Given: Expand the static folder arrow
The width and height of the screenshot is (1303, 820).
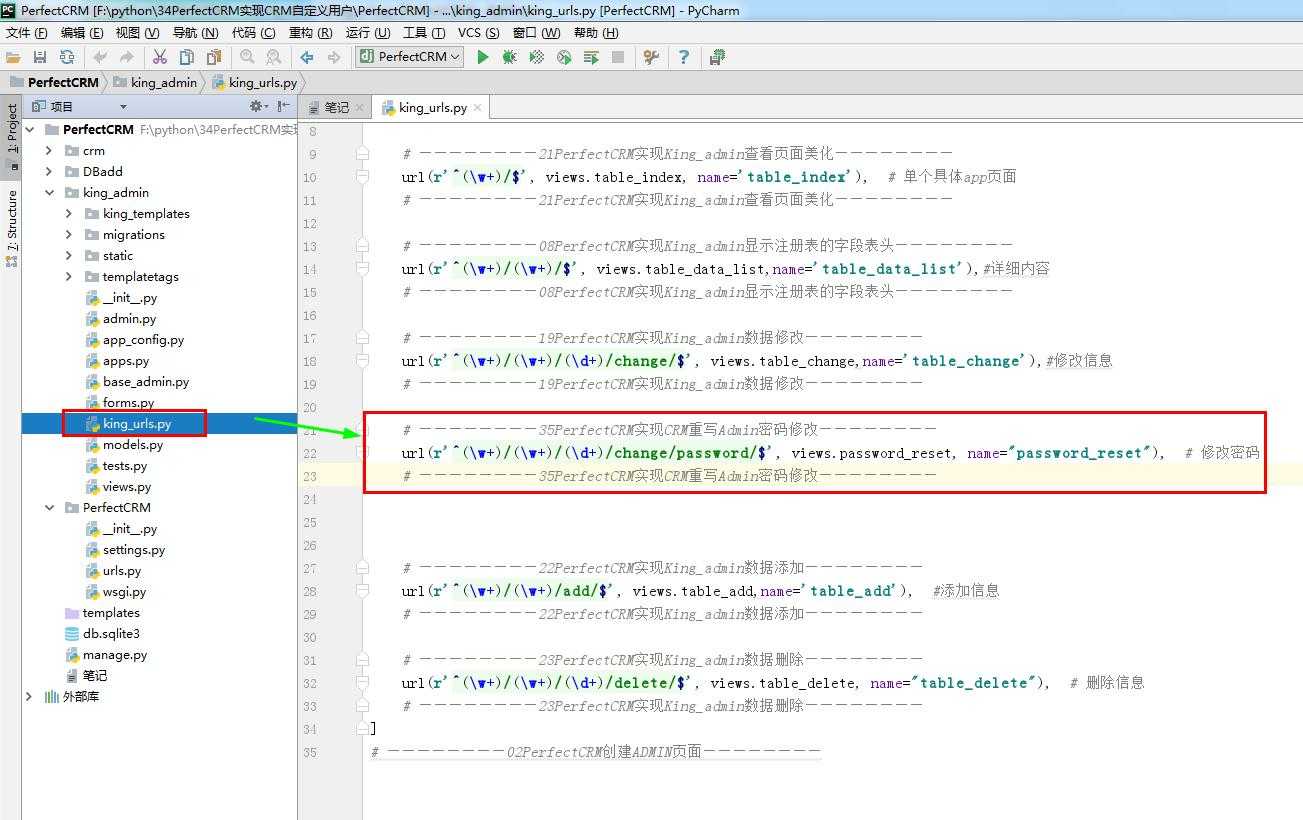Looking at the screenshot, I should pyautogui.click(x=69, y=255).
